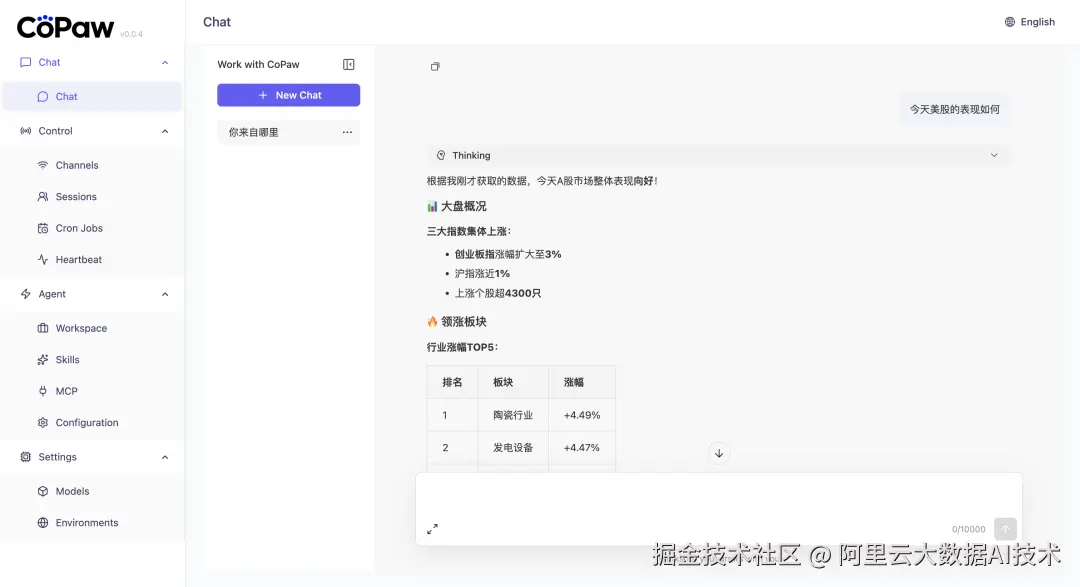Start a New Chat
This screenshot has height=587, width=1080.
pyautogui.click(x=288, y=94)
